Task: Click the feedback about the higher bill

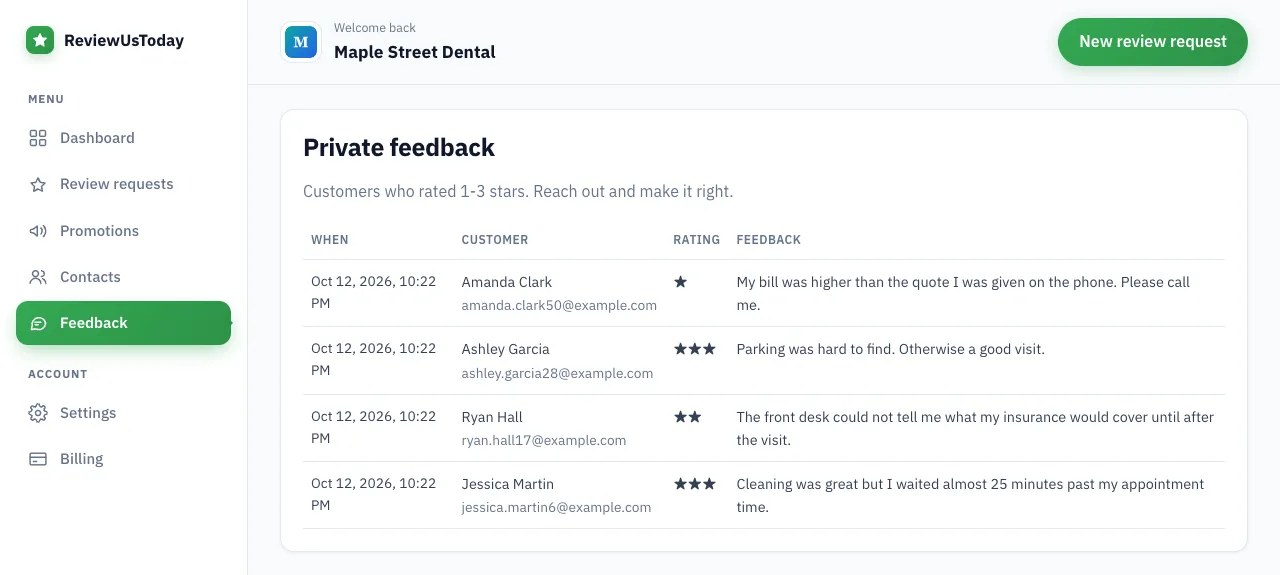Action: click(x=963, y=293)
